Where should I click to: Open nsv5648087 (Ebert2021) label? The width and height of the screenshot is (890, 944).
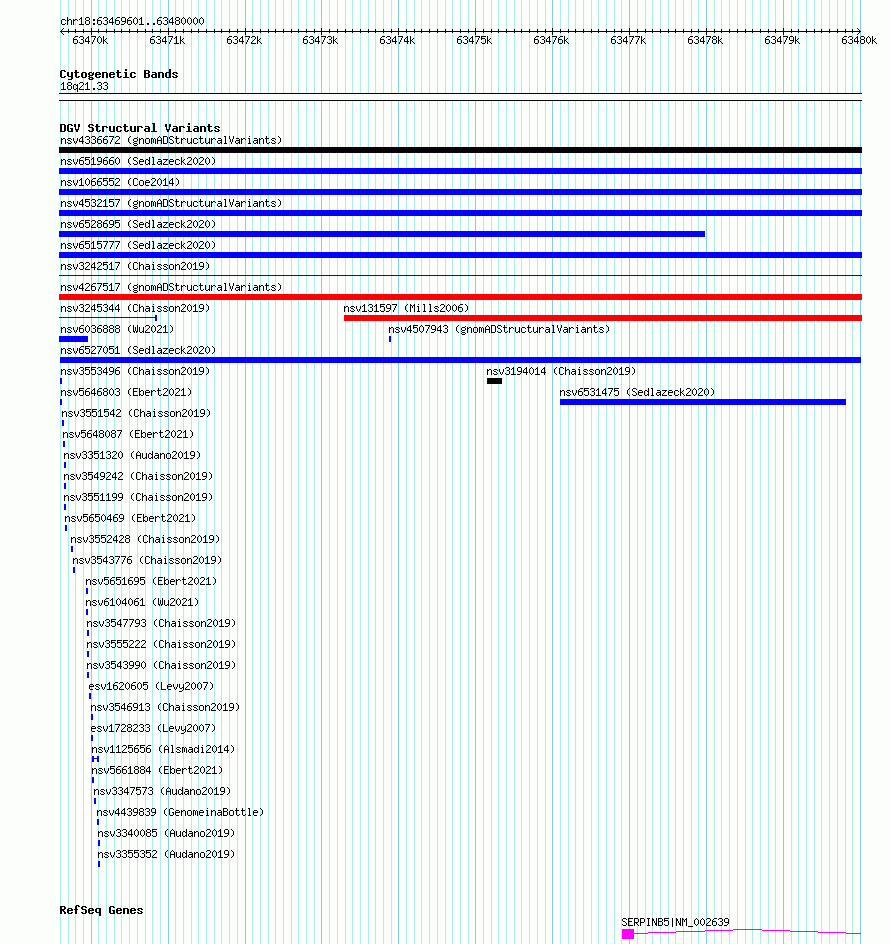tap(128, 434)
